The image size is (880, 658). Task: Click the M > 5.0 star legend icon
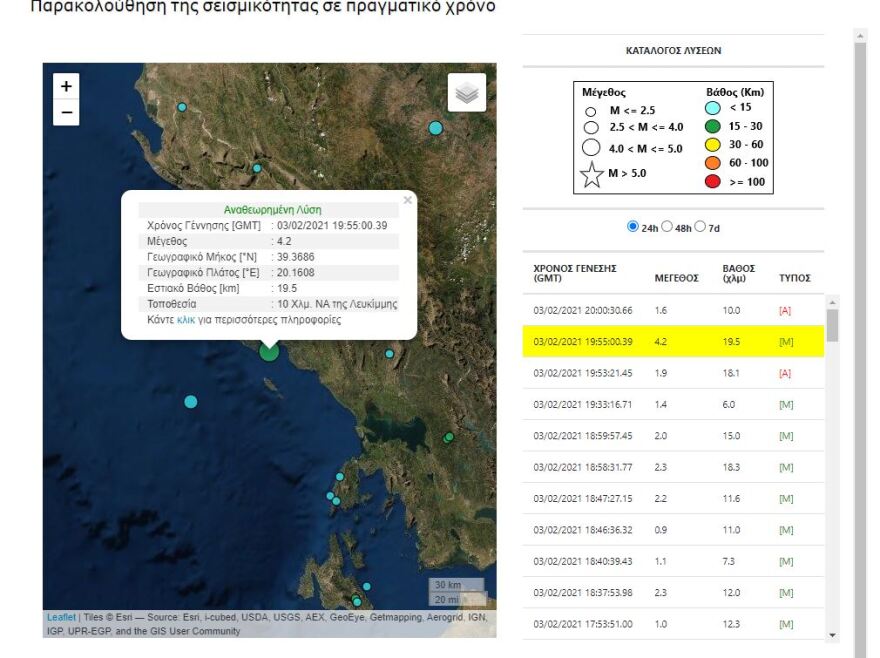pyautogui.click(x=591, y=172)
